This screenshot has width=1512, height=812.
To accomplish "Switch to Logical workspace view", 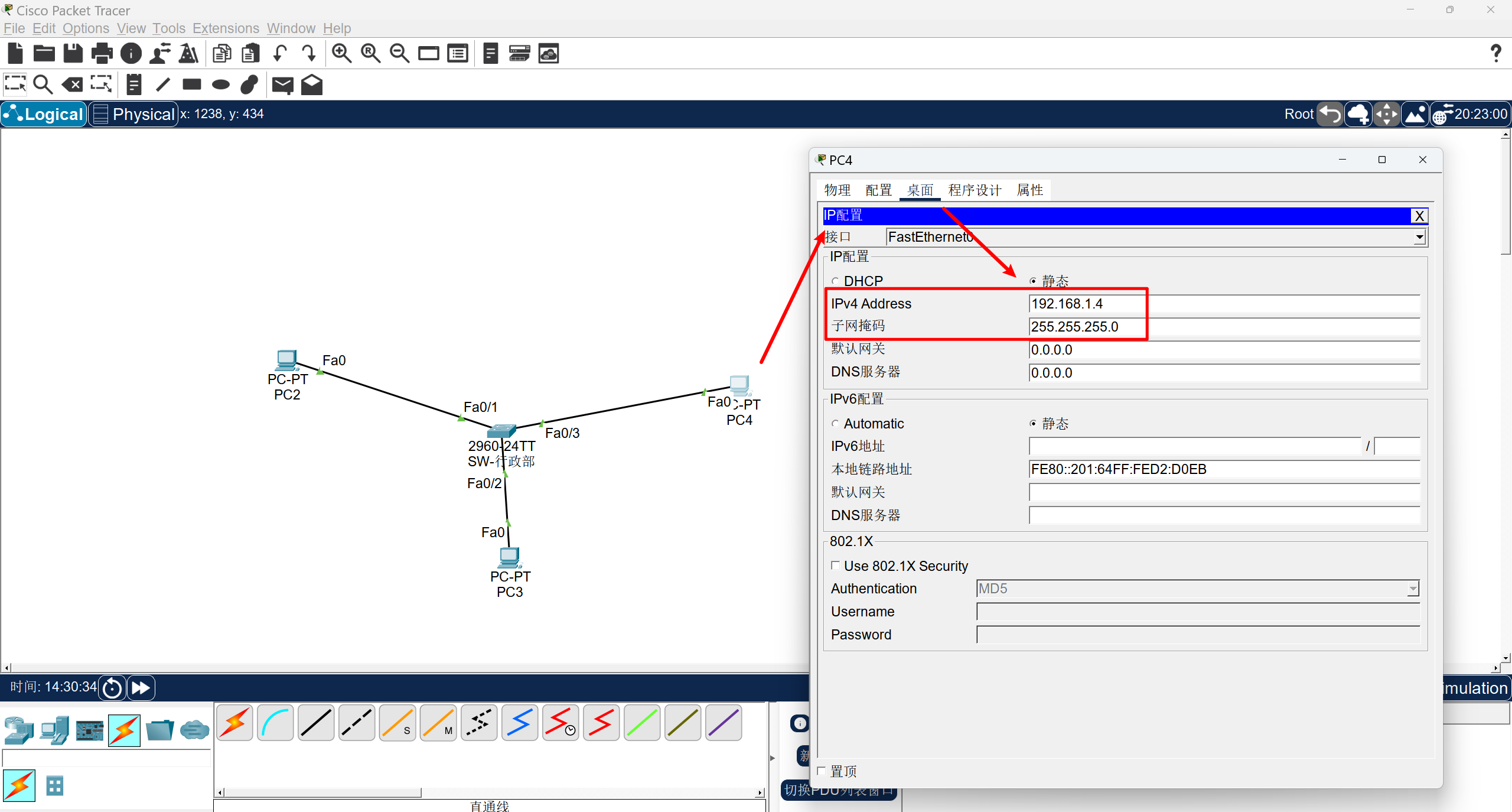I will click(x=44, y=114).
